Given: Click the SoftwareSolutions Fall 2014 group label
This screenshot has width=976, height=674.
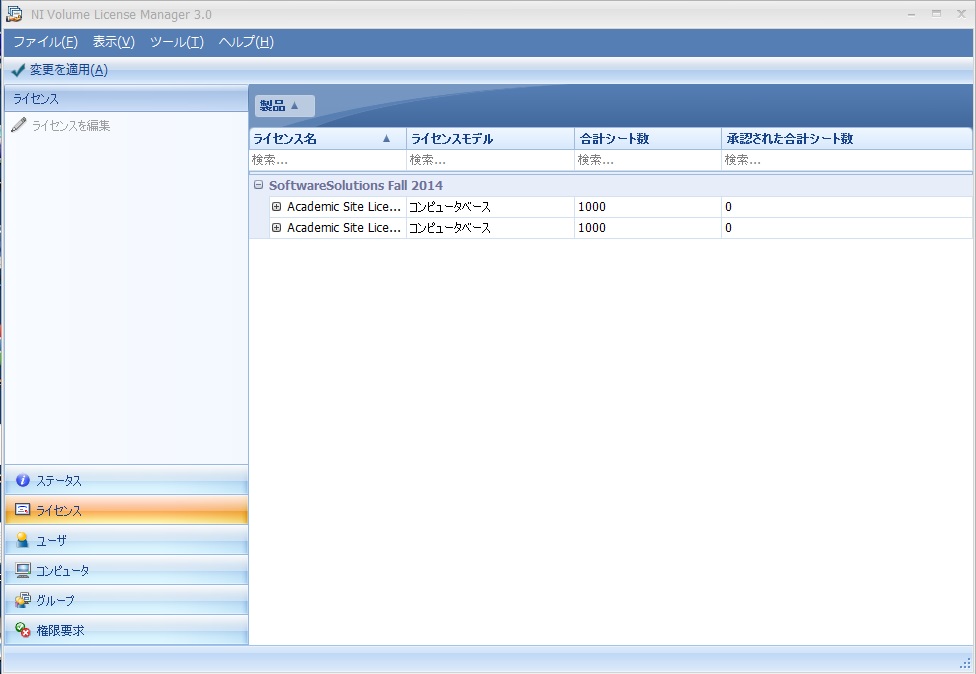Looking at the screenshot, I should (355, 185).
